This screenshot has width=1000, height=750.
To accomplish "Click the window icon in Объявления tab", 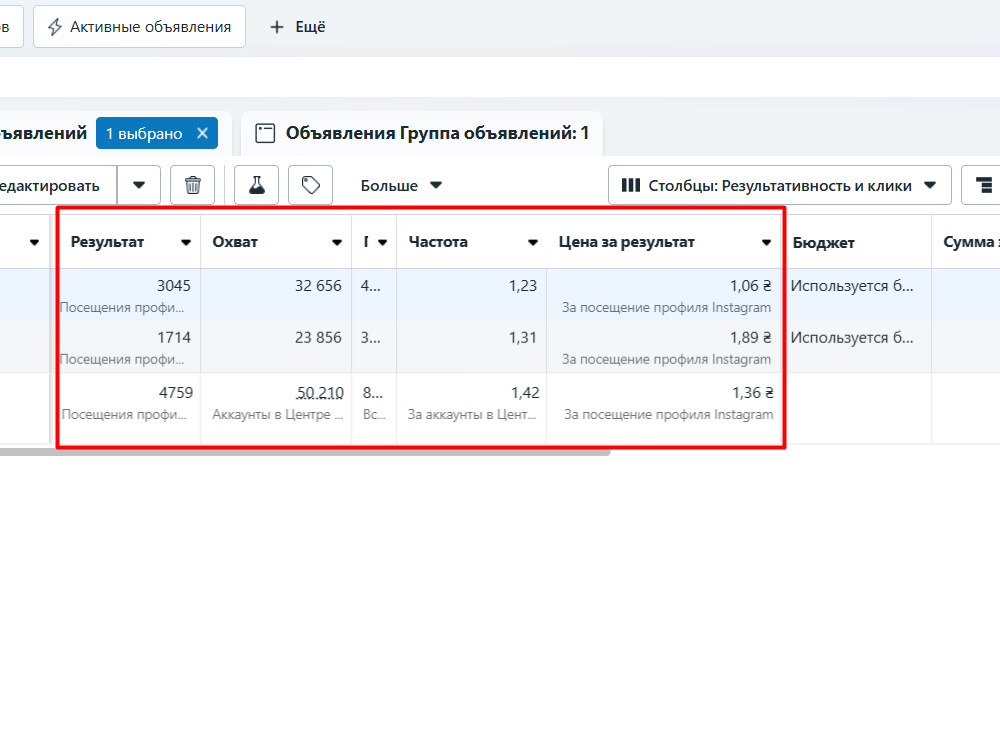I will (265, 133).
